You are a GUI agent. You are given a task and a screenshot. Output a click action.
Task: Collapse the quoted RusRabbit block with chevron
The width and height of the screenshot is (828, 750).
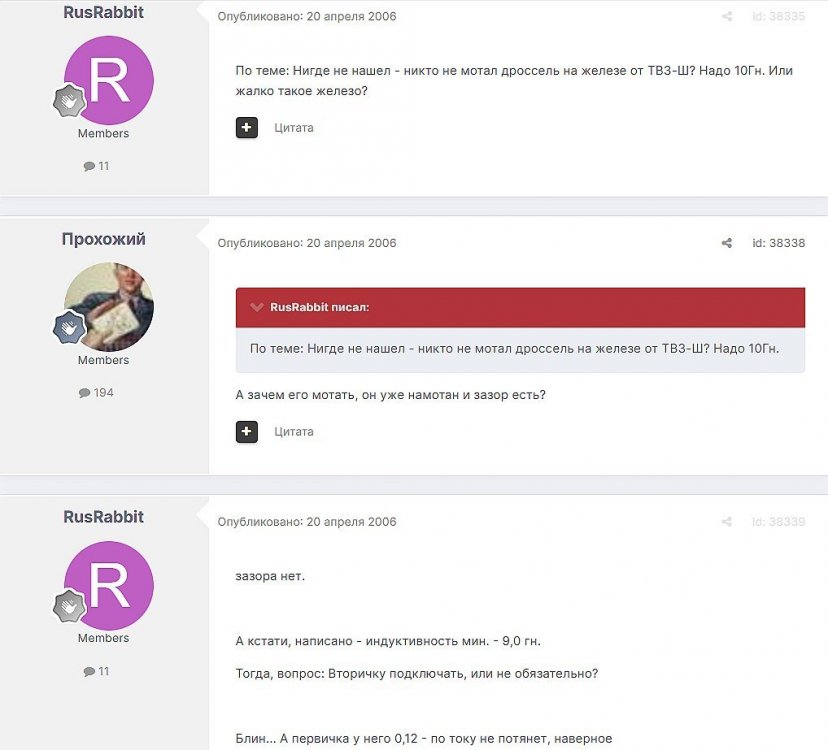257,307
